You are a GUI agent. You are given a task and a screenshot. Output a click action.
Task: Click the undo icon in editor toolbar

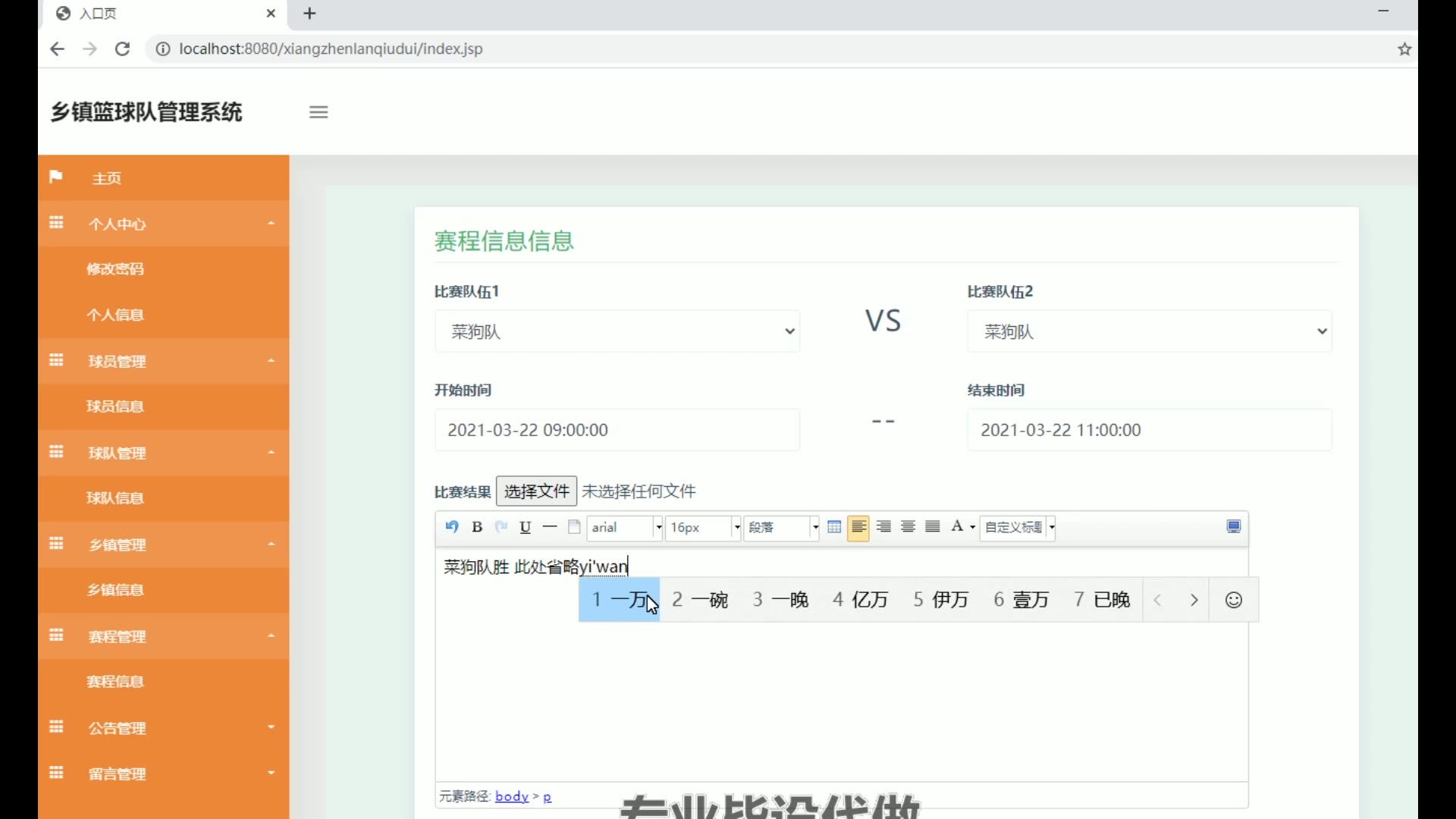[x=452, y=527]
